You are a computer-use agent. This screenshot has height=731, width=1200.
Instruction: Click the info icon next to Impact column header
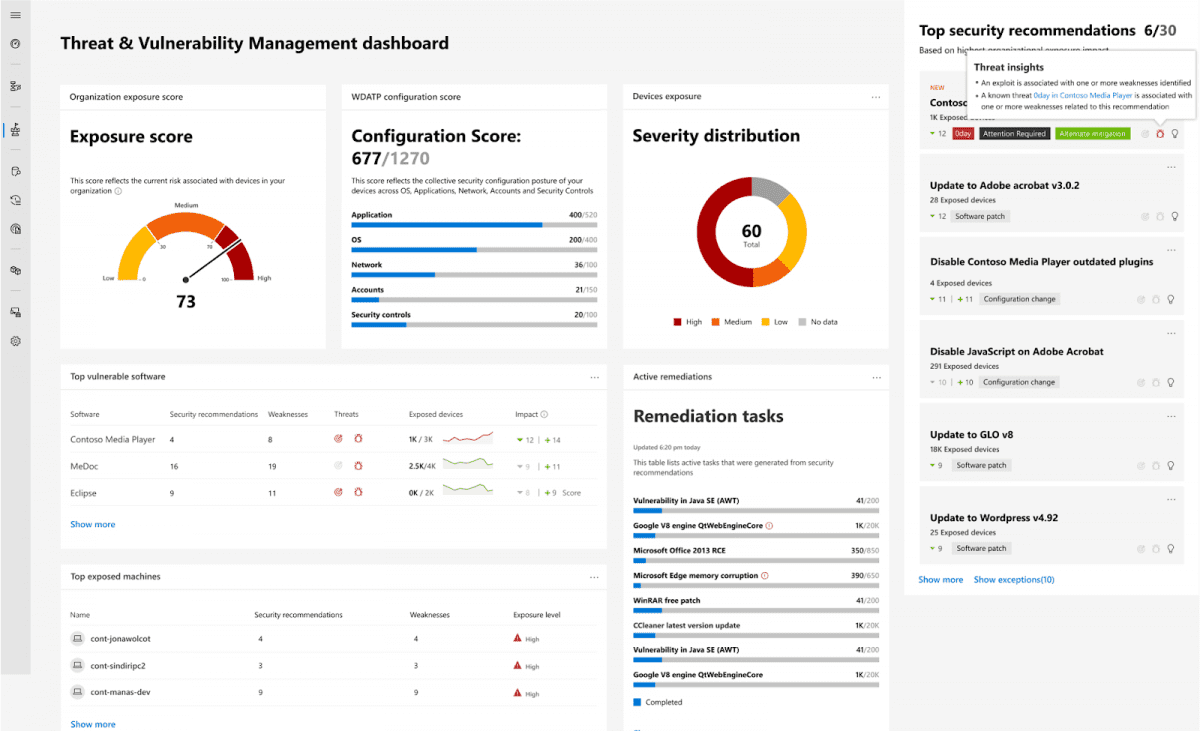(544, 414)
